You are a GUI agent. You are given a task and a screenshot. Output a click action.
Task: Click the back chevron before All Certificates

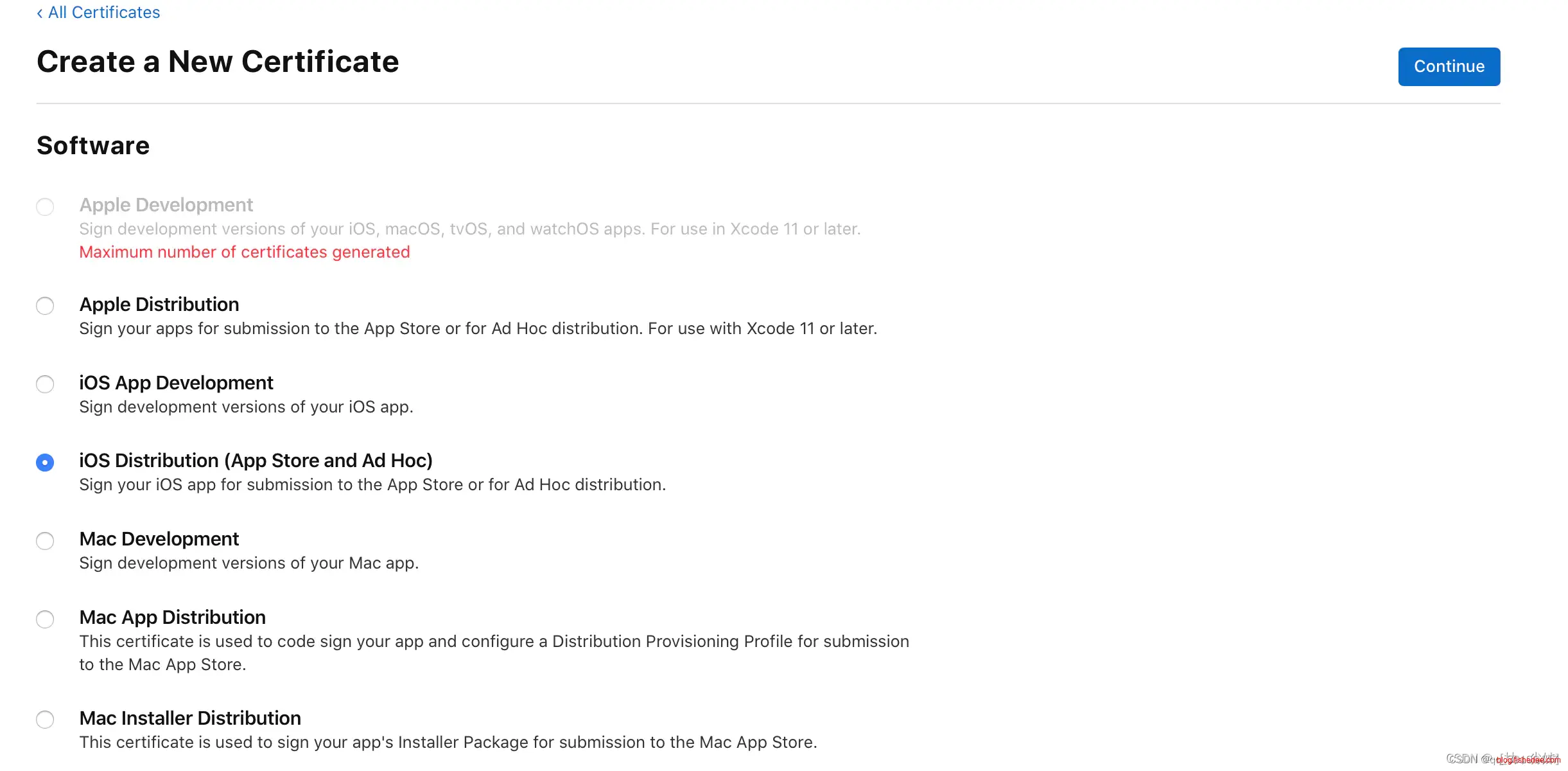40,13
